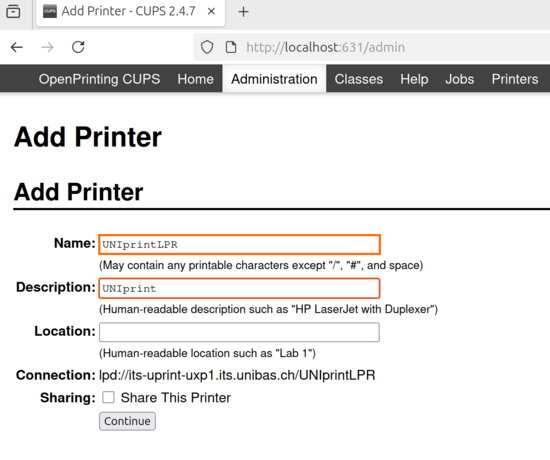
Task: Select the Administration tab
Action: (x=274, y=79)
